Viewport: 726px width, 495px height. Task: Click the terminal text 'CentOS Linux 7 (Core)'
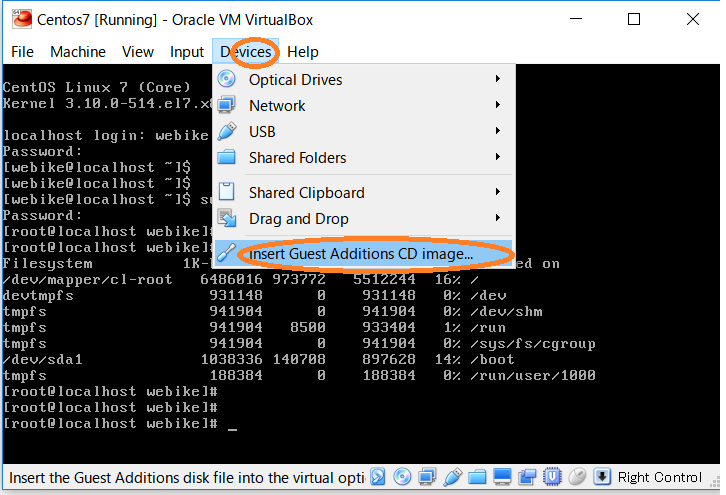click(x=96, y=87)
